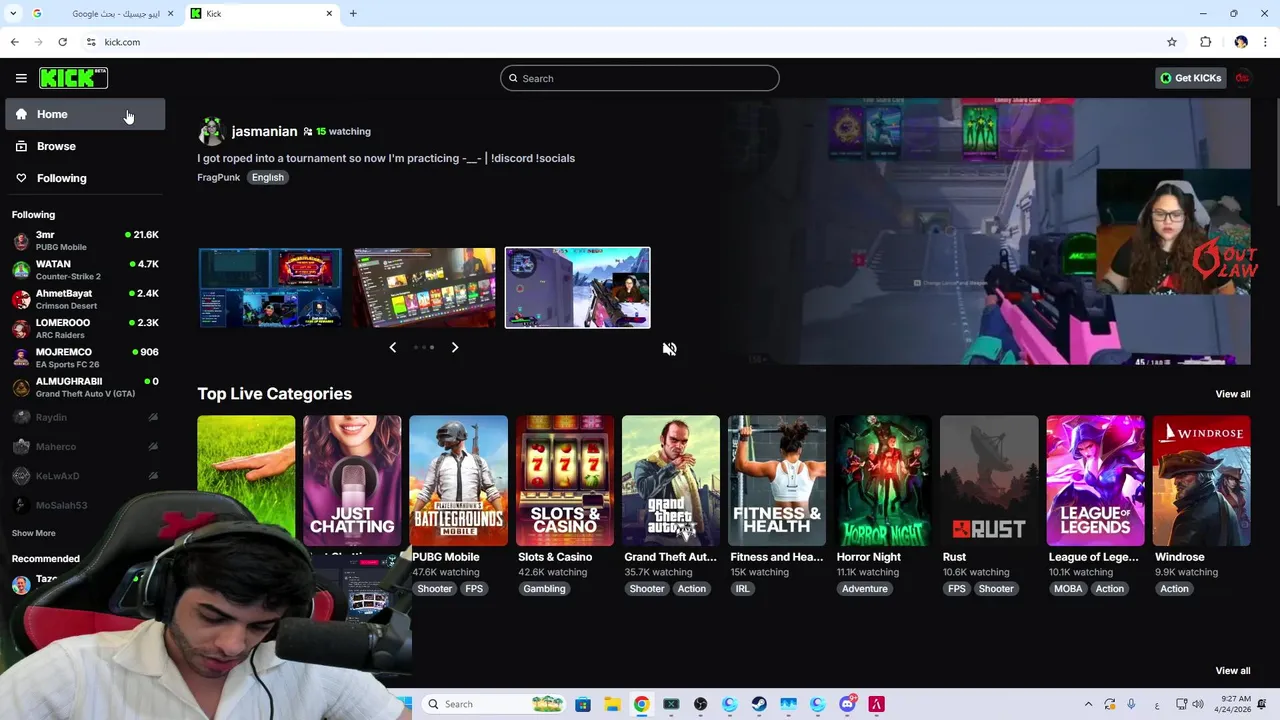This screenshot has height=720, width=1280.
Task: Switch to Google search tab
Action: coord(103,13)
